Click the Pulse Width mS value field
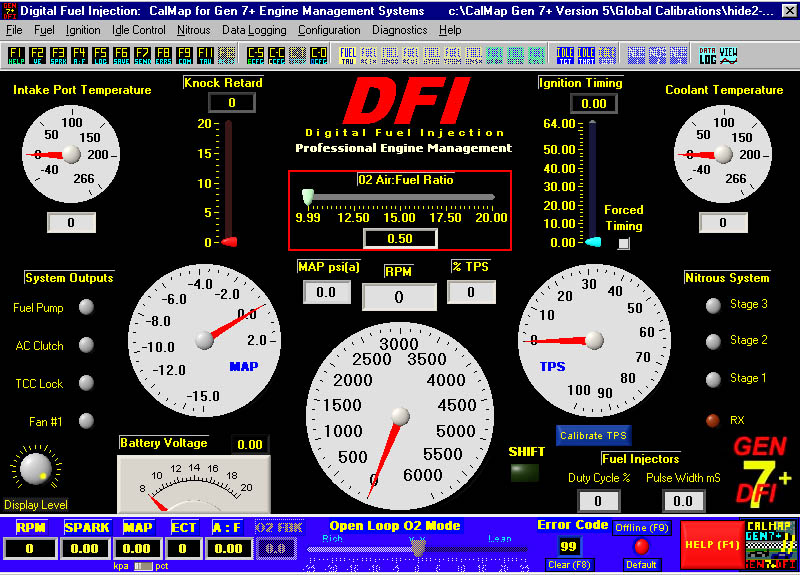The image size is (800, 575). [683, 502]
